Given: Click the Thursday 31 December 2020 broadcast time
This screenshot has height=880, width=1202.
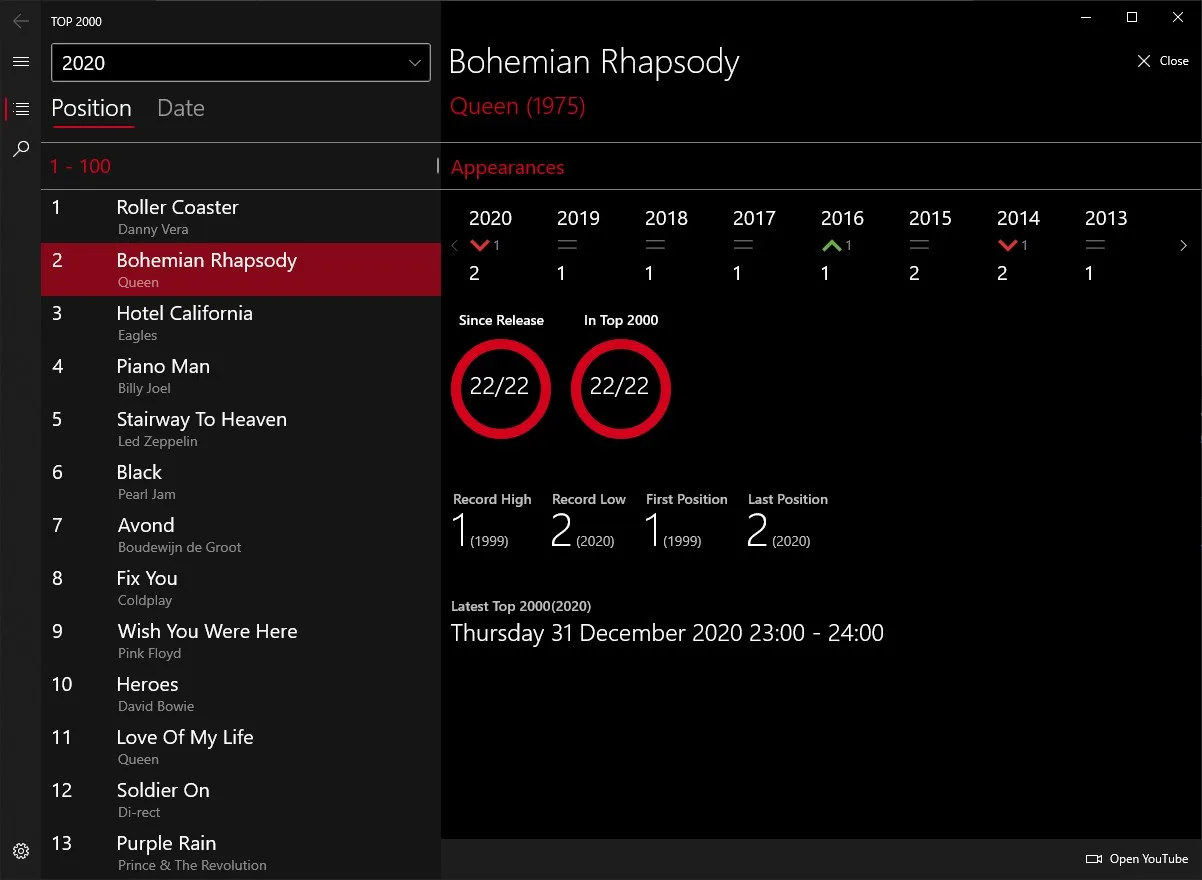Looking at the screenshot, I should 667,633.
